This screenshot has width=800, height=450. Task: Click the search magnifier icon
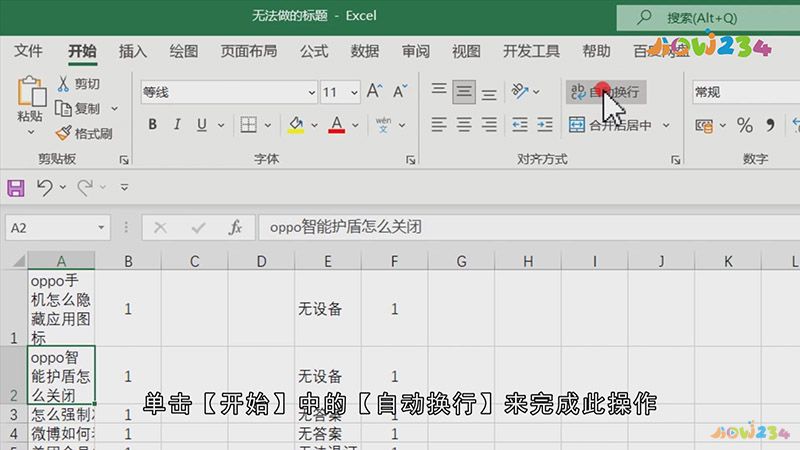tap(644, 18)
